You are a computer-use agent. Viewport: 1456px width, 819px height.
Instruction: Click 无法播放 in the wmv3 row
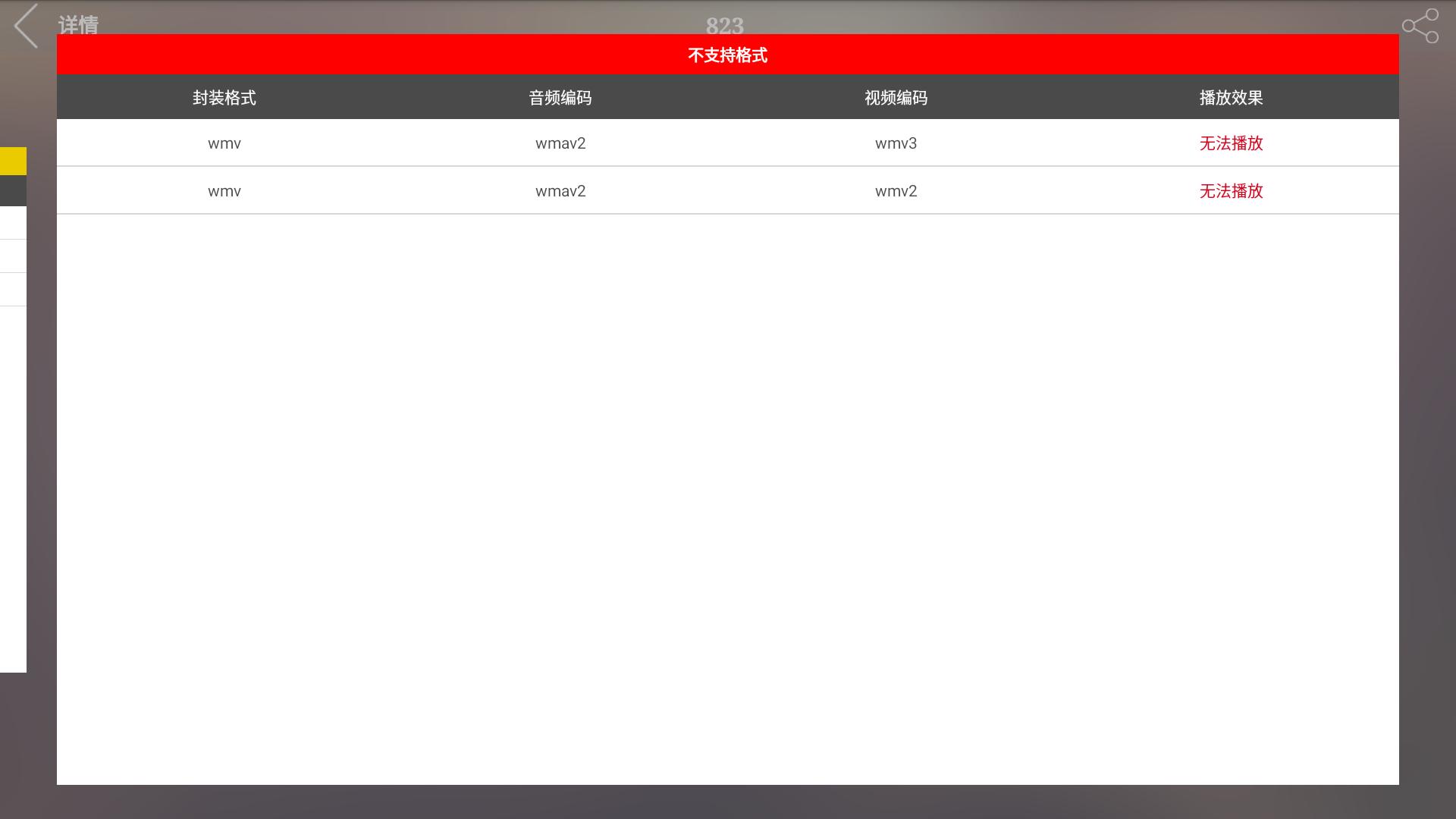coord(1231,143)
